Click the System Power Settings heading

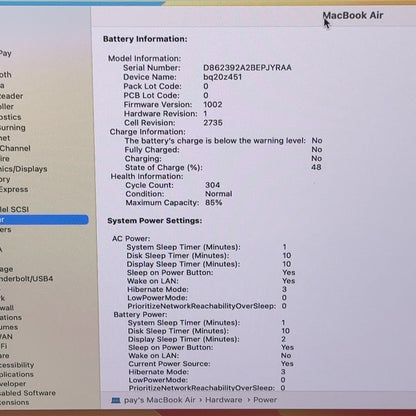coord(155,221)
